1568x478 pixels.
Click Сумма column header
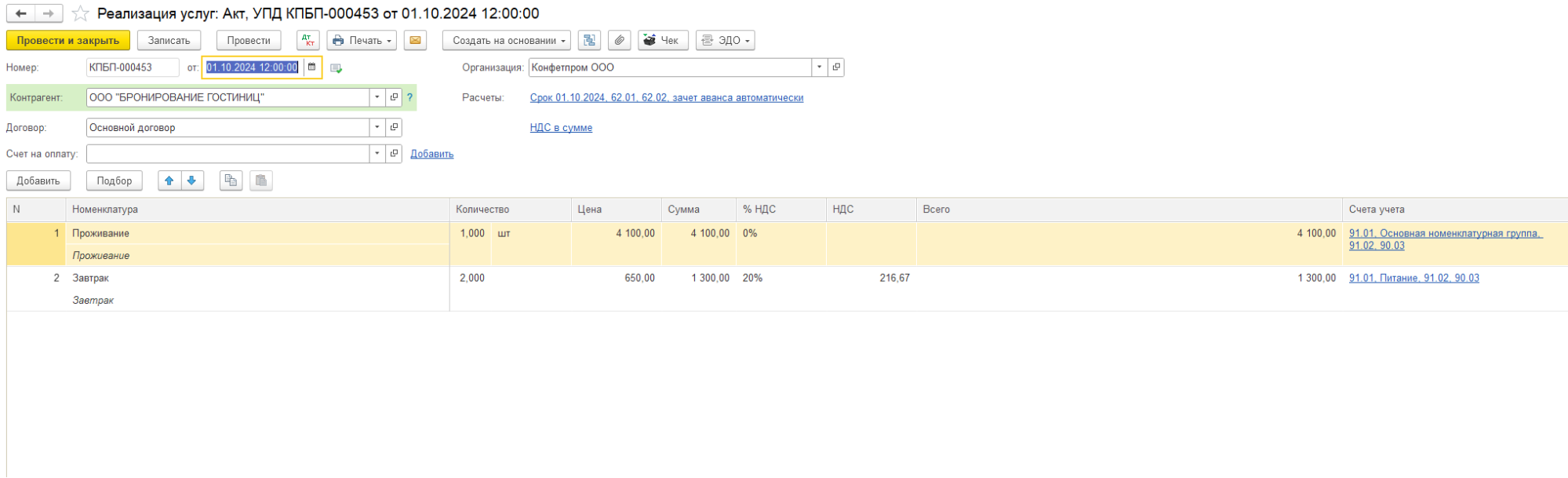699,210
